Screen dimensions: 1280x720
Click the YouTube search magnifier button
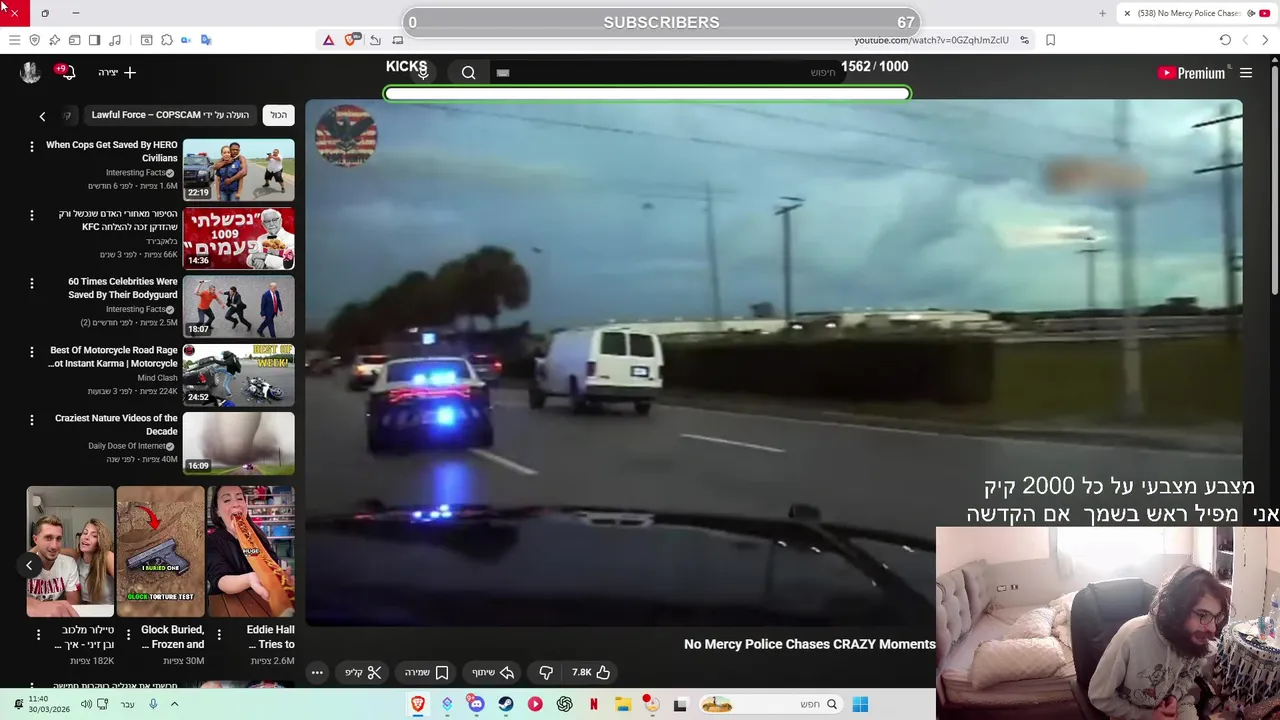coord(468,72)
